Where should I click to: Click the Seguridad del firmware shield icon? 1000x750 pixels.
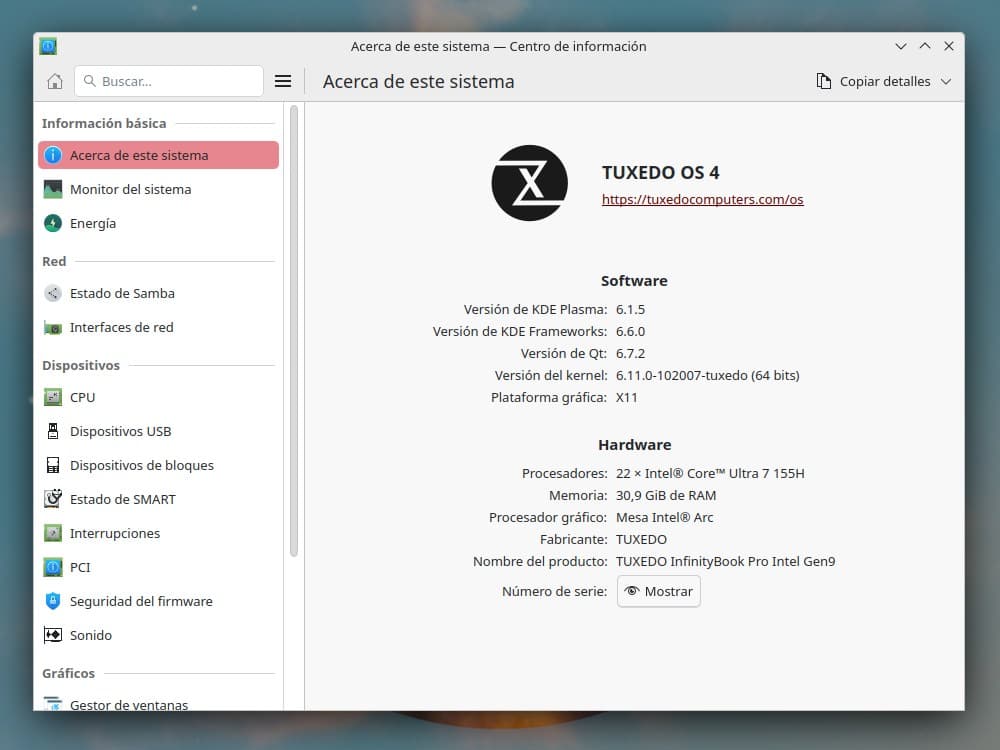(53, 601)
